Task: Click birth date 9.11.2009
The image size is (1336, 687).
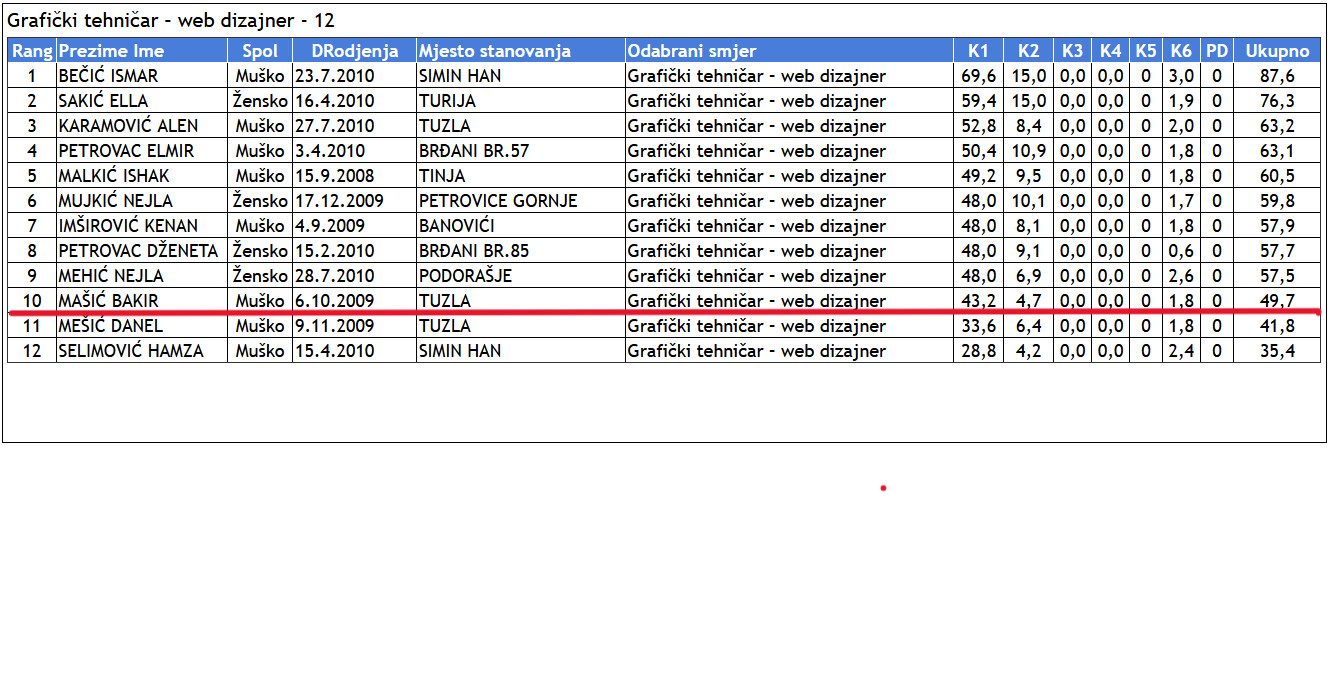Action: 334,326
